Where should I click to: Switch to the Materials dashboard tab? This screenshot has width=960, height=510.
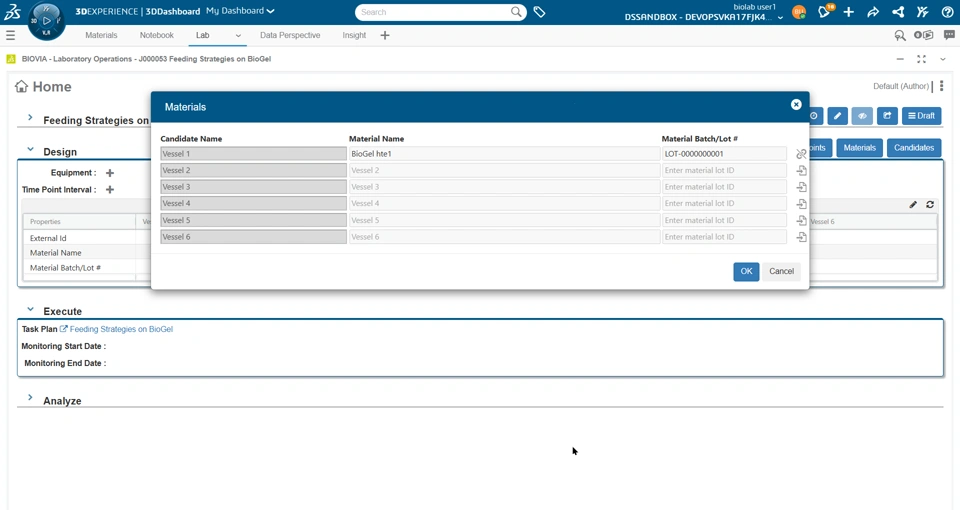click(x=101, y=36)
